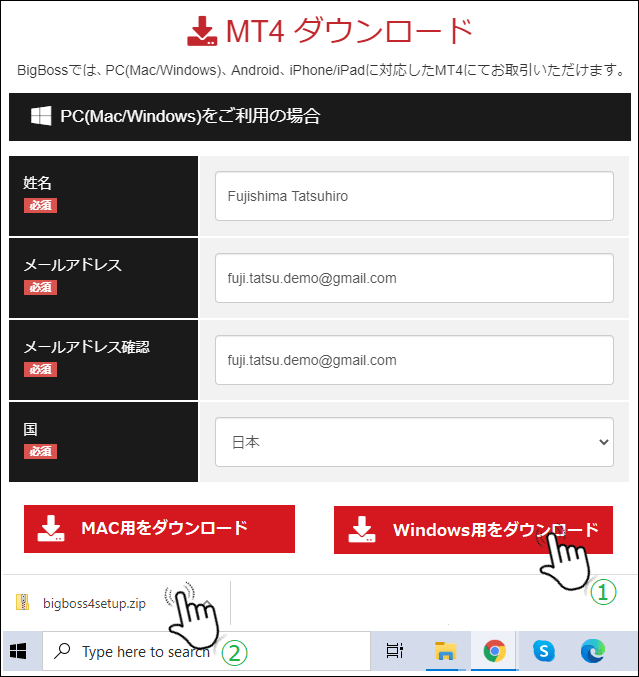Click the Type here to search box

(x=206, y=652)
